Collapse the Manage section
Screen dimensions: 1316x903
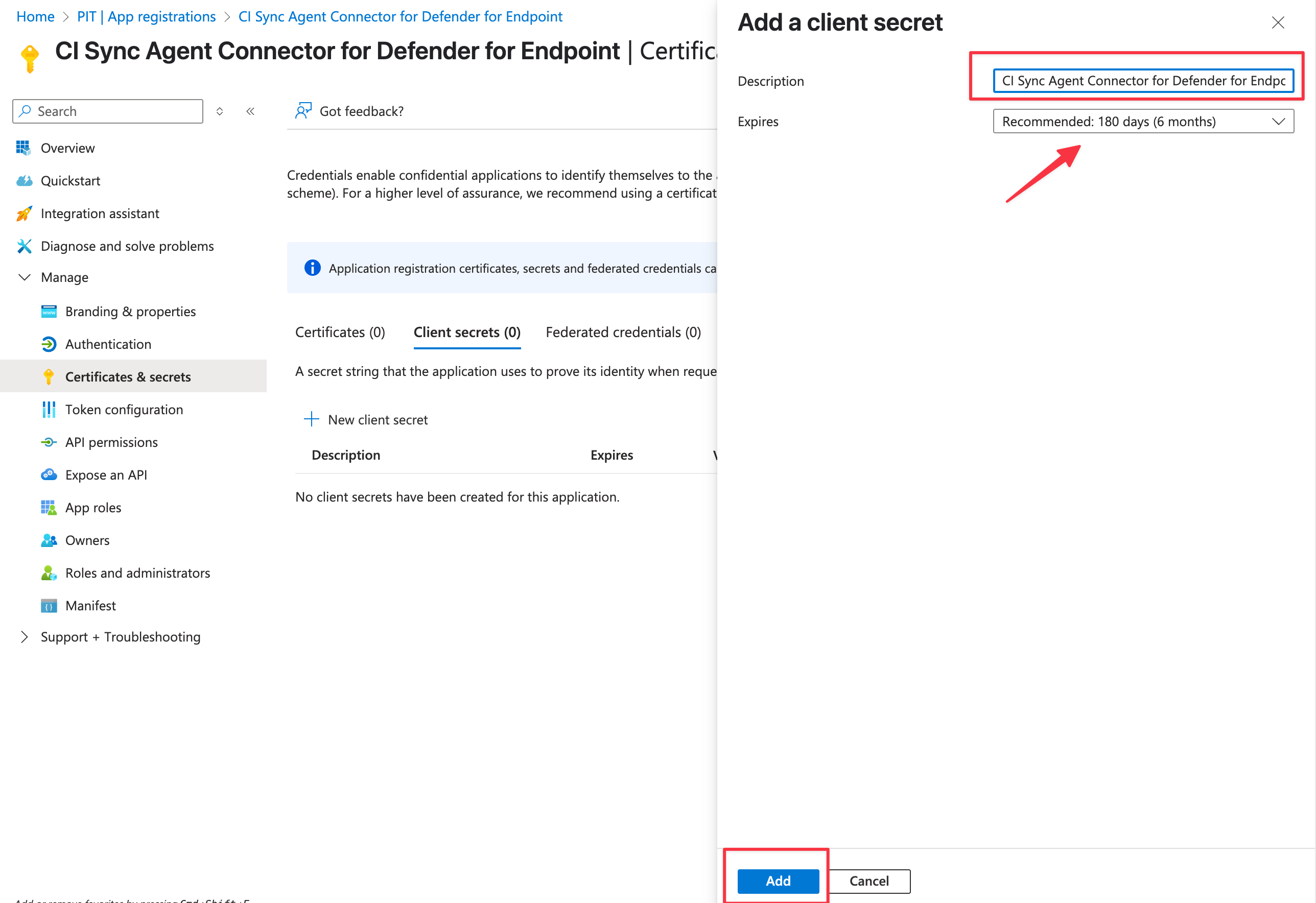click(x=25, y=277)
